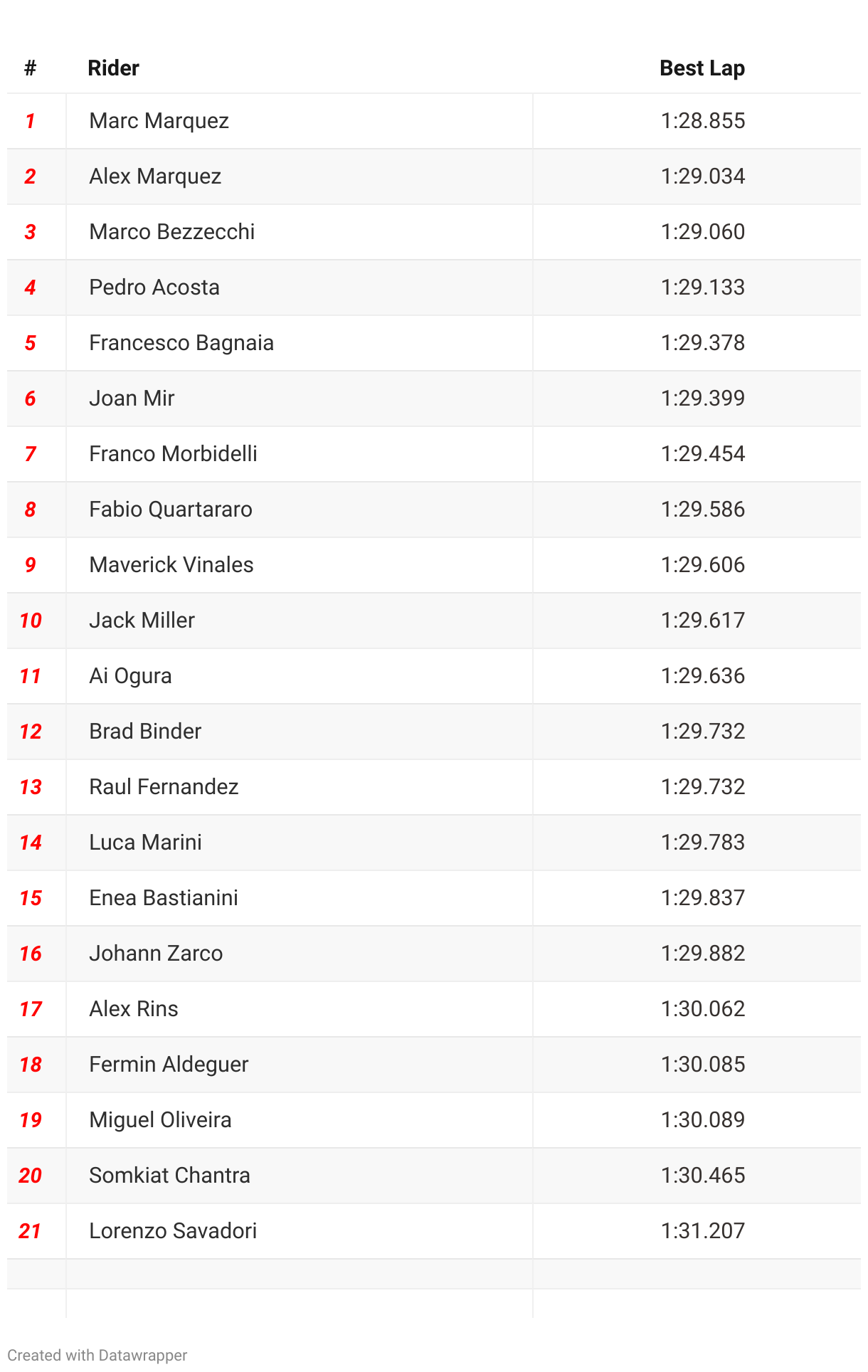Image resolution: width=868 pixels, height=1372 pixels.
Task: Select Fabio Quartararo's name
Action: tap(171, 510)
